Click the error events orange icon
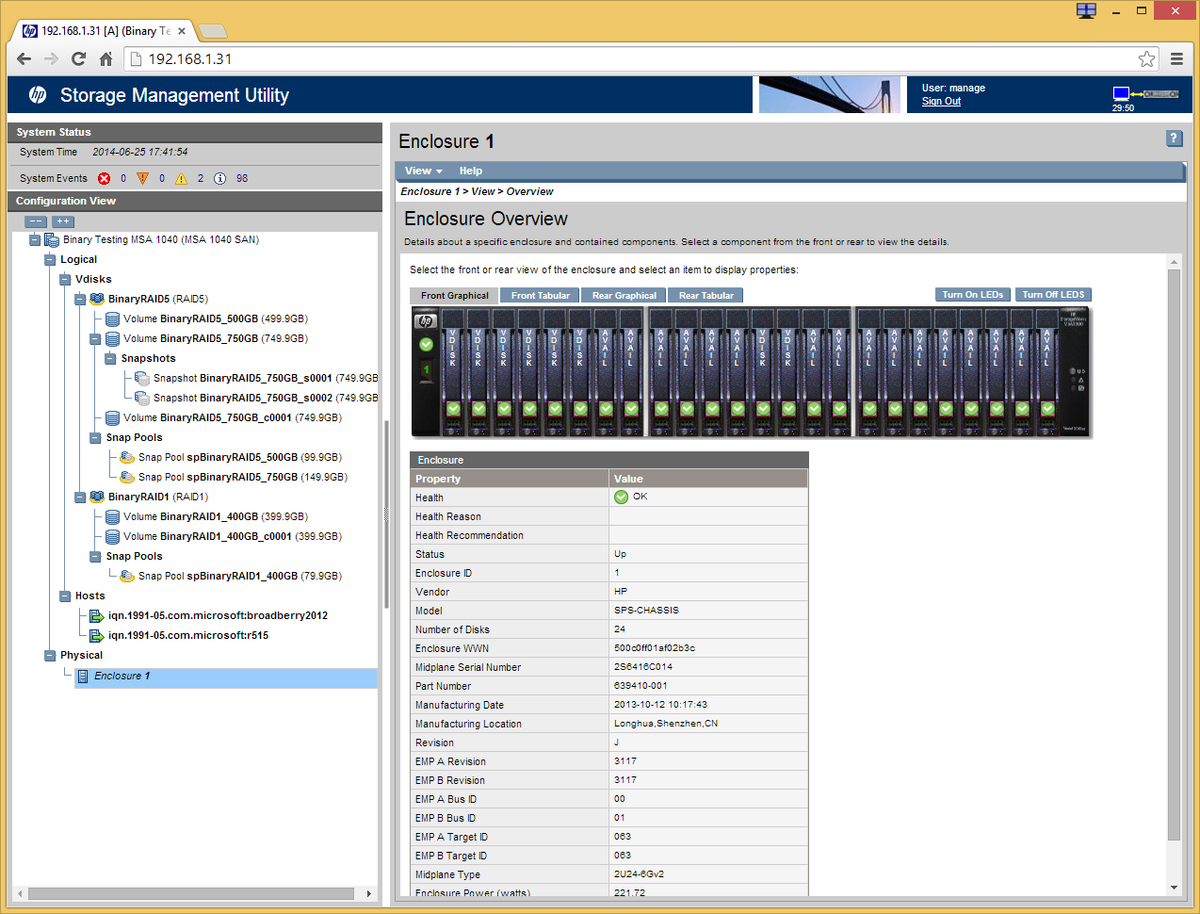1200x914 pixels. pos(143,179)
